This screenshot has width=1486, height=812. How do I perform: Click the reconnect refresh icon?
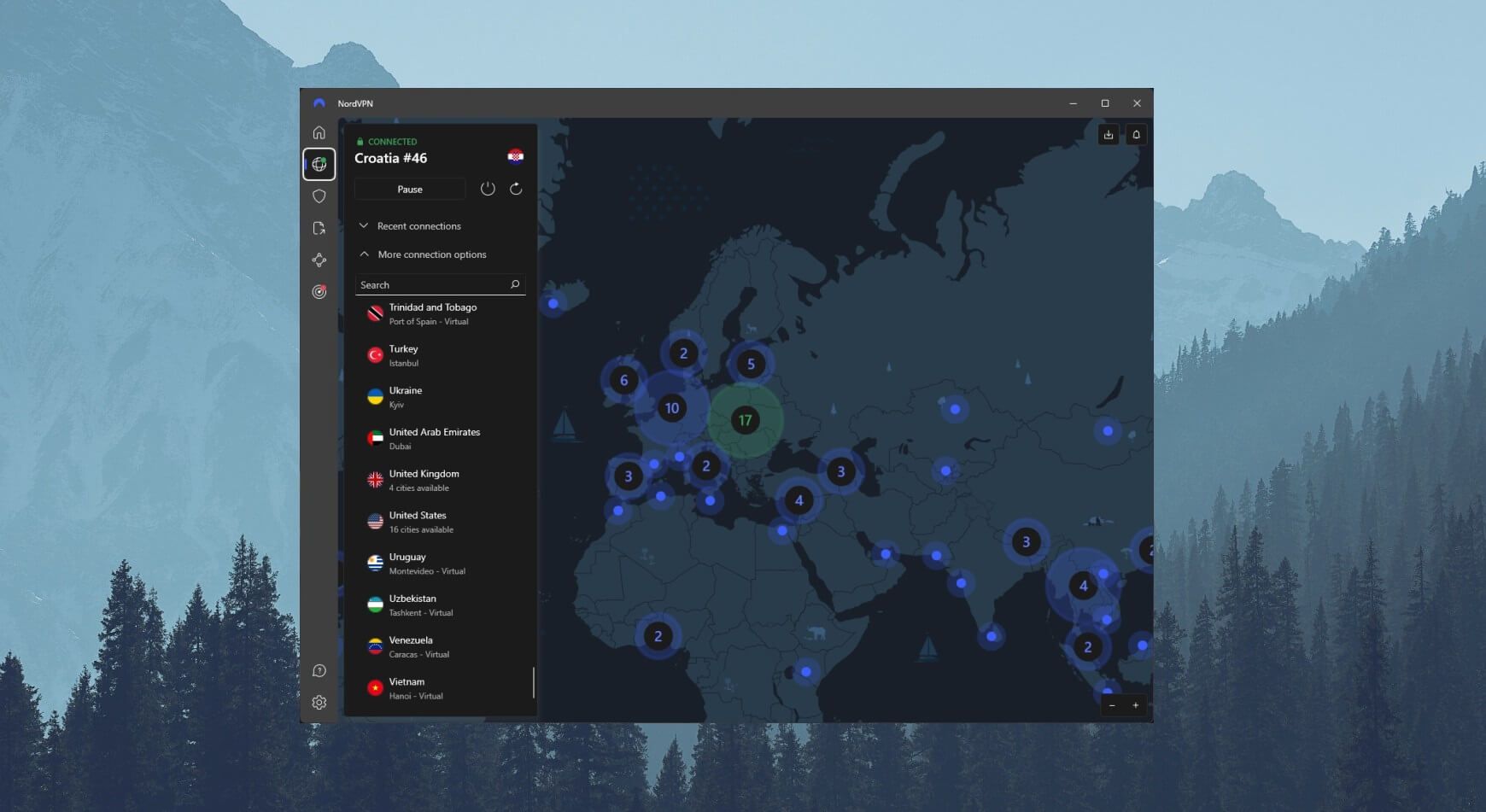[516, 189]
